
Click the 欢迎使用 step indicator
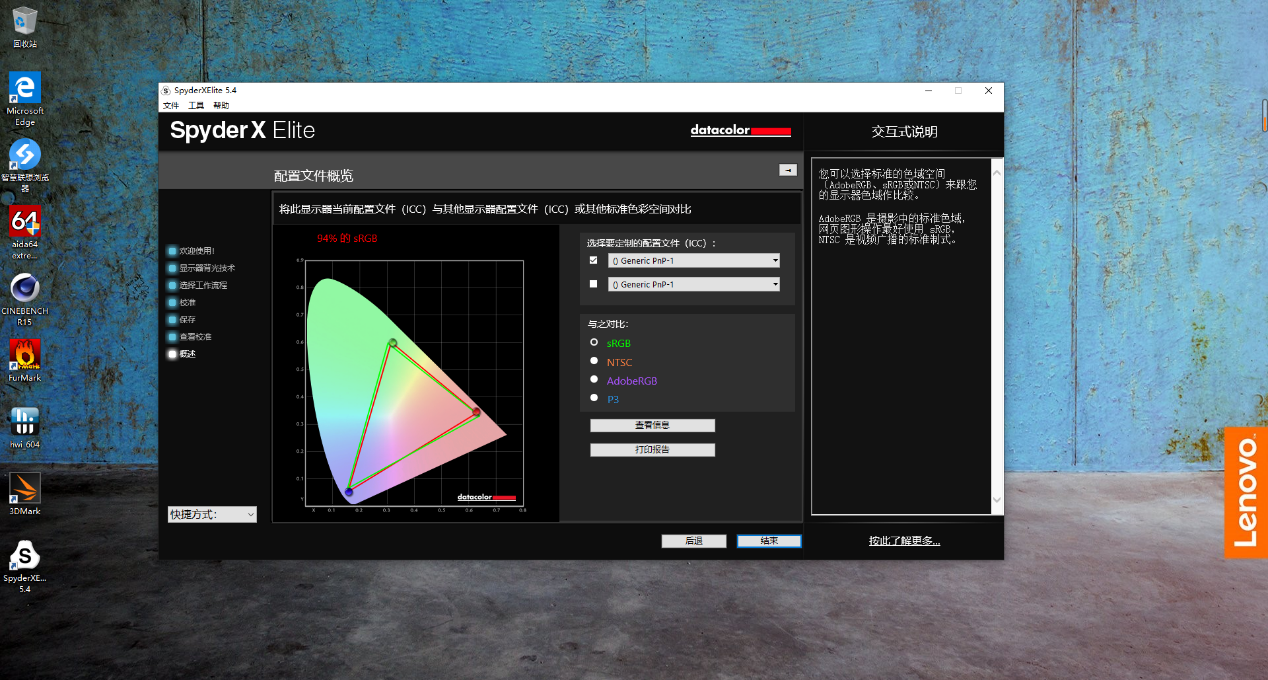click(x=191, y=251)
